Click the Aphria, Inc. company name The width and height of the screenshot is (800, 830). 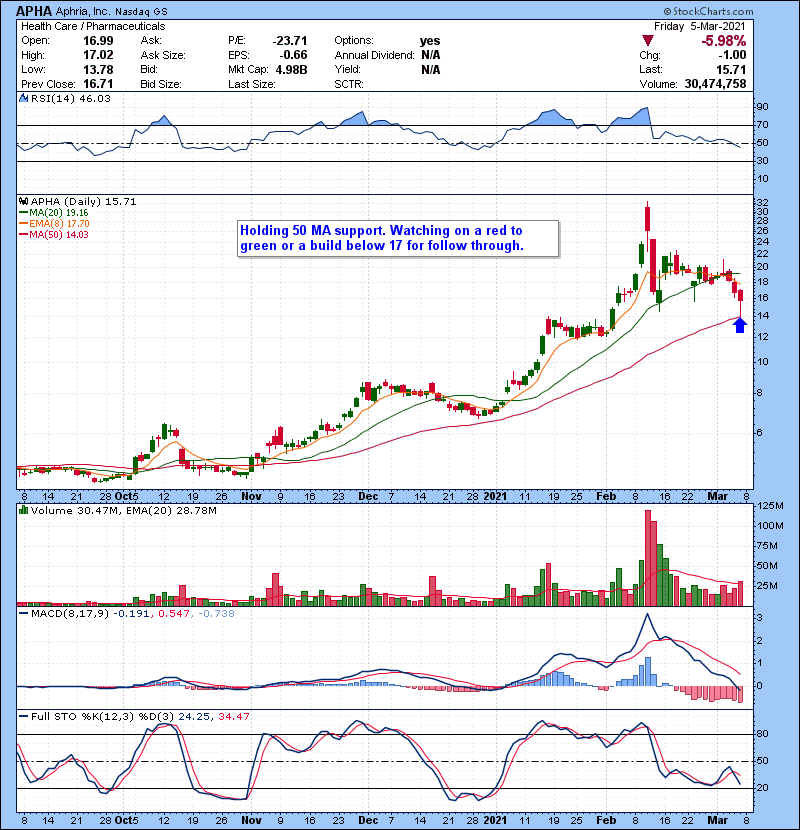coord(82,12)
